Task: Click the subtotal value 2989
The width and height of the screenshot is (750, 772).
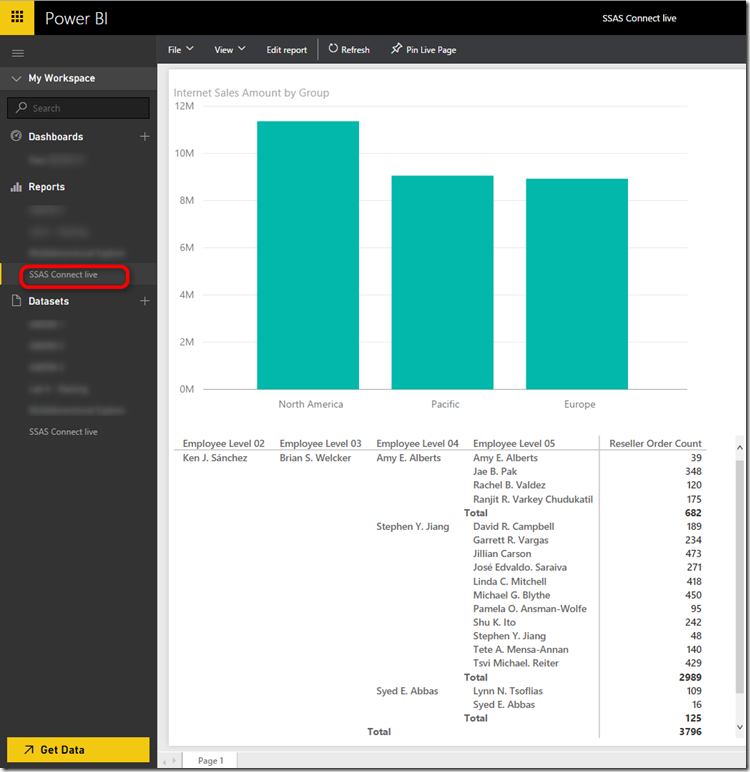Action: click(x=690, y=677)
